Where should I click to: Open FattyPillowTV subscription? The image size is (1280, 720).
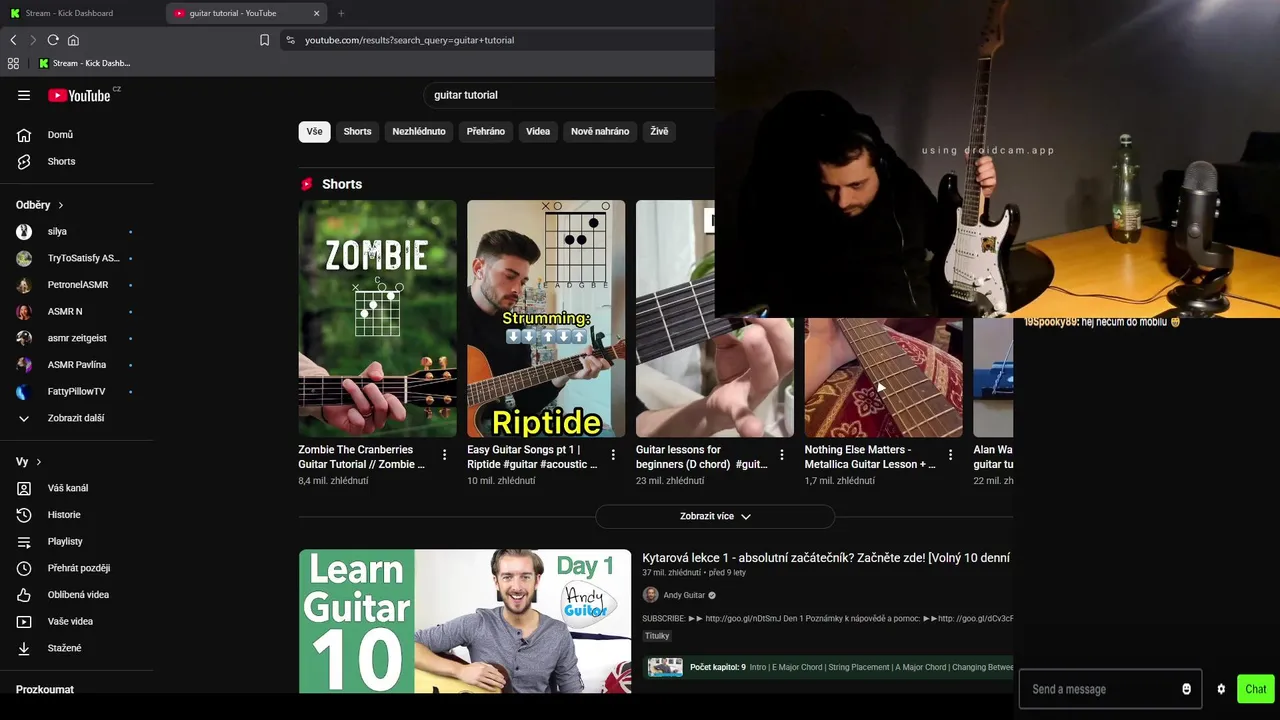76,392
